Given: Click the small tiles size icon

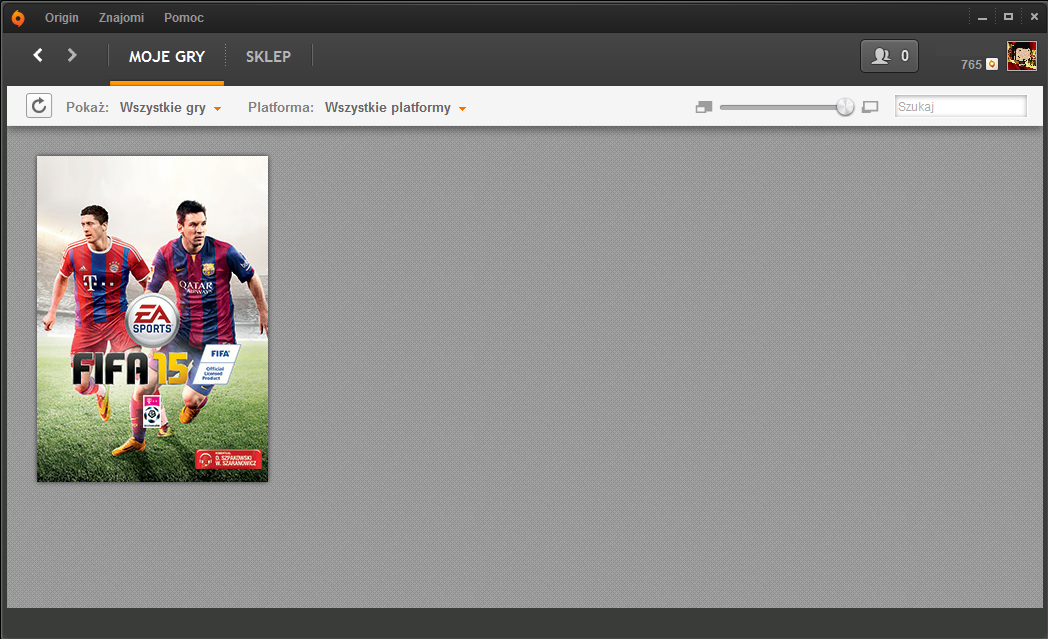Looking at the screenshot, I should [x=704, y=107].
